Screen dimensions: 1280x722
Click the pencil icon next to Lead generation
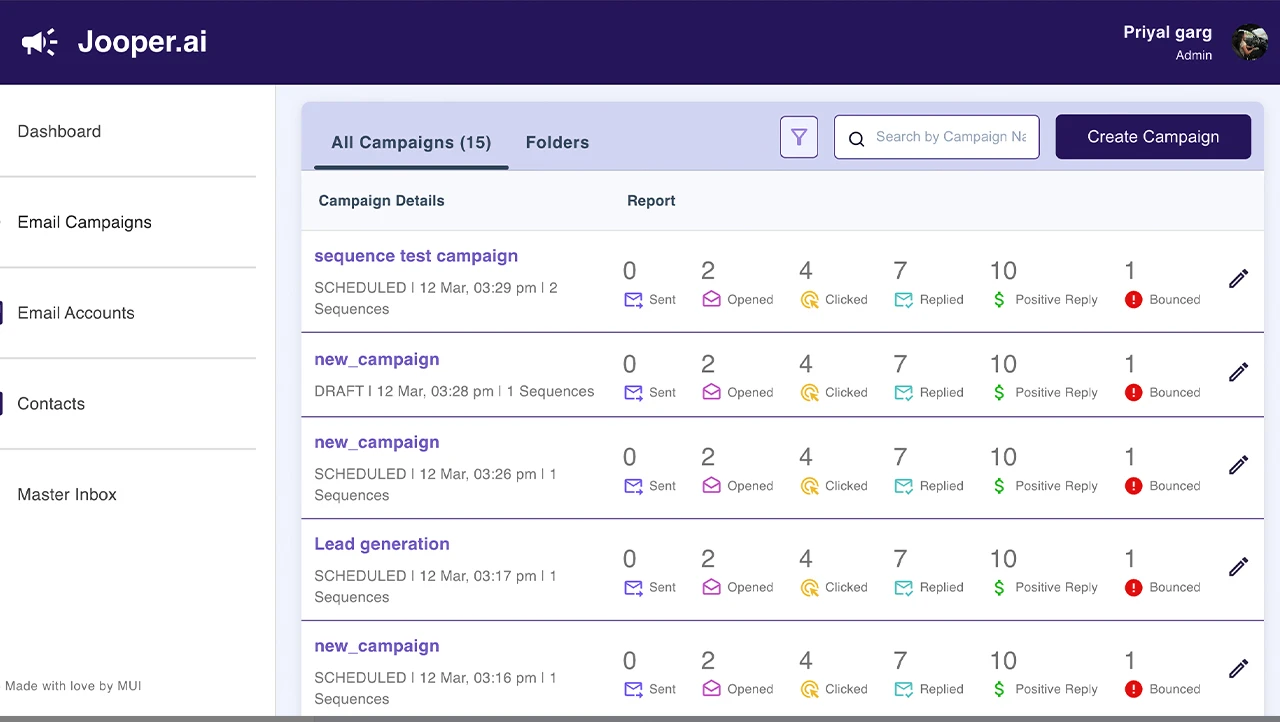1238,566
